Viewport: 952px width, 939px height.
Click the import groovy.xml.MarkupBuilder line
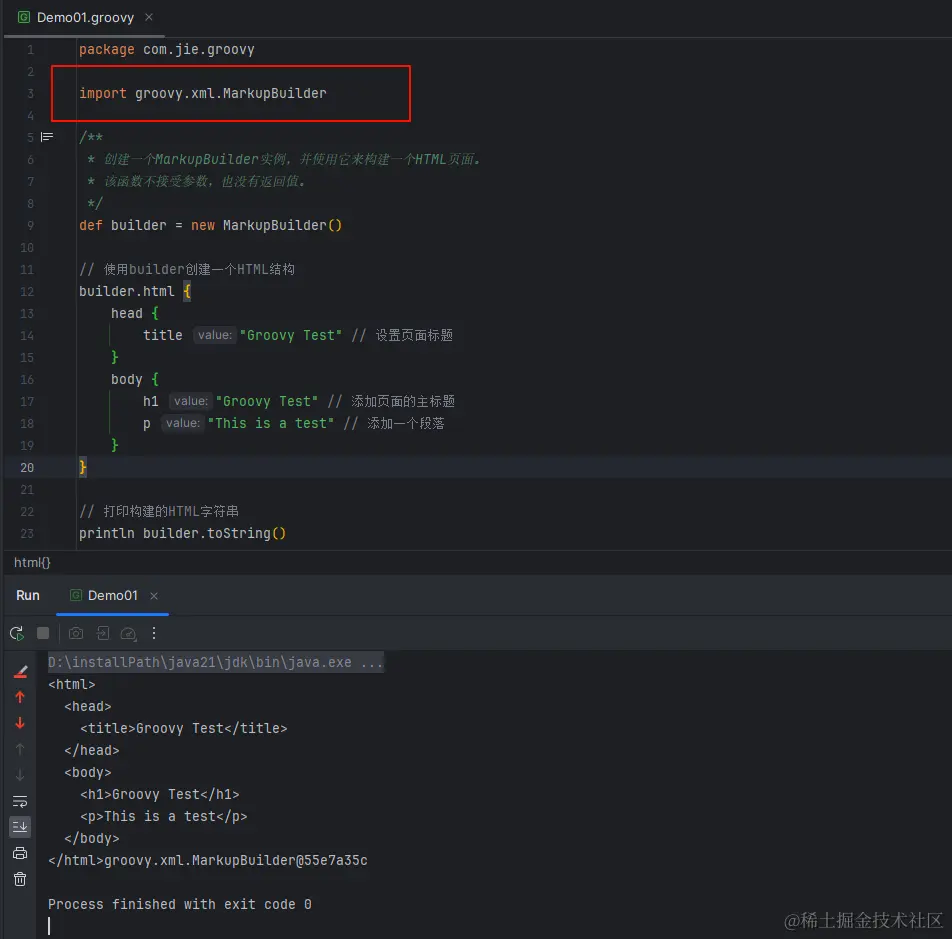[203, 93]
